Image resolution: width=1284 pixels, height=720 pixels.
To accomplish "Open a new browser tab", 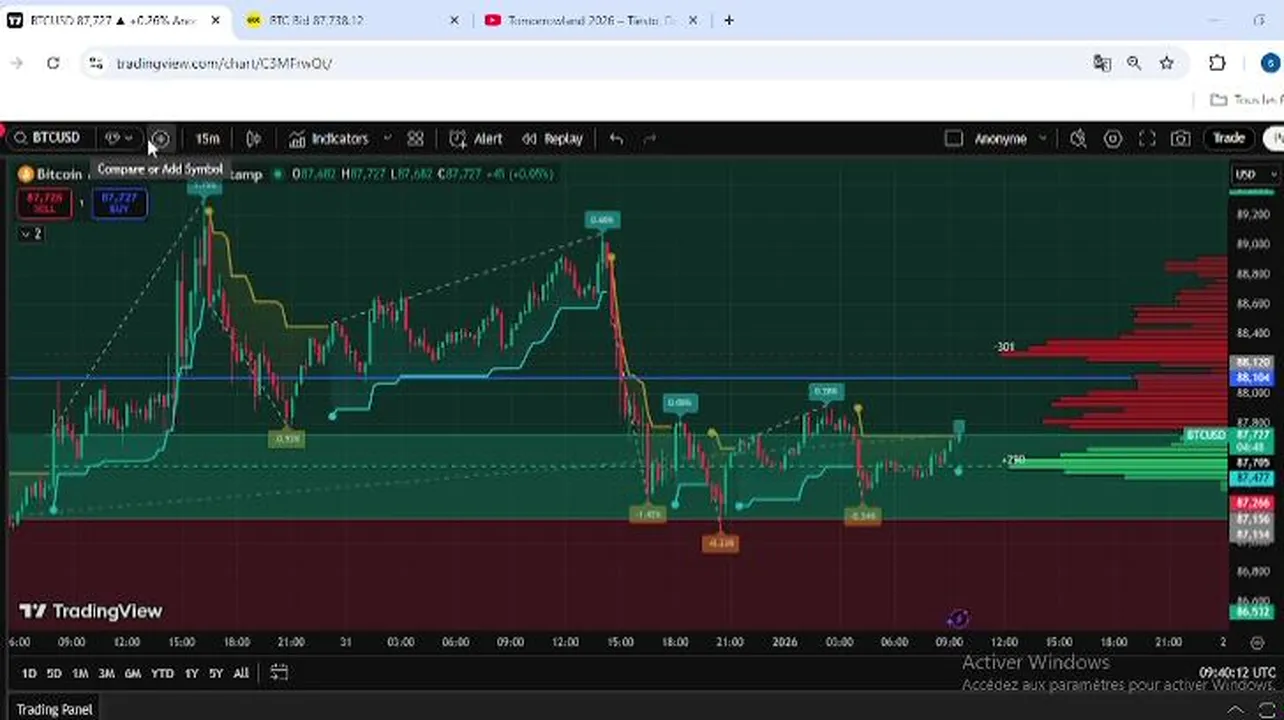I will pos(729,20).
